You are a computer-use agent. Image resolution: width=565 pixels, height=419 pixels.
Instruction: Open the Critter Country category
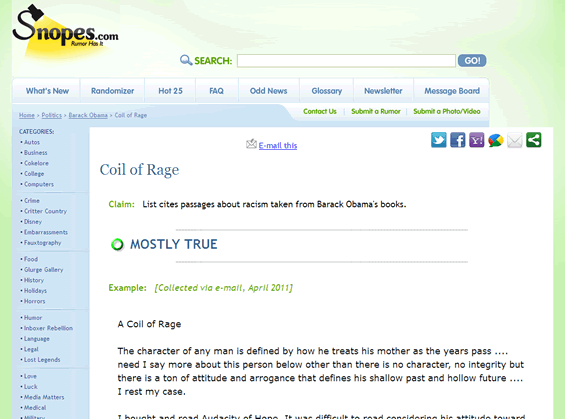point(45,211)
